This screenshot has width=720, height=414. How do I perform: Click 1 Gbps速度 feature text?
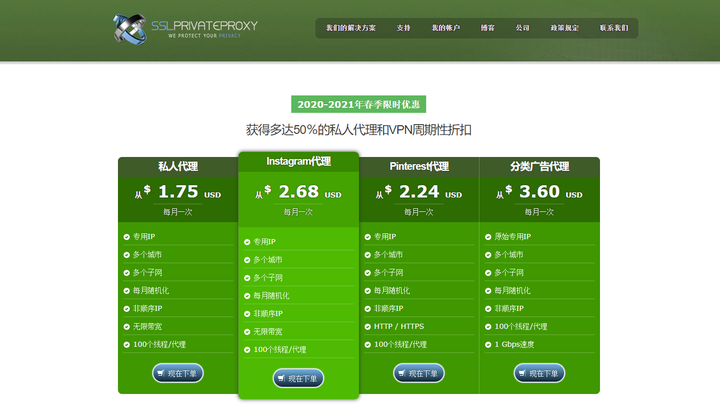(514, 344)
